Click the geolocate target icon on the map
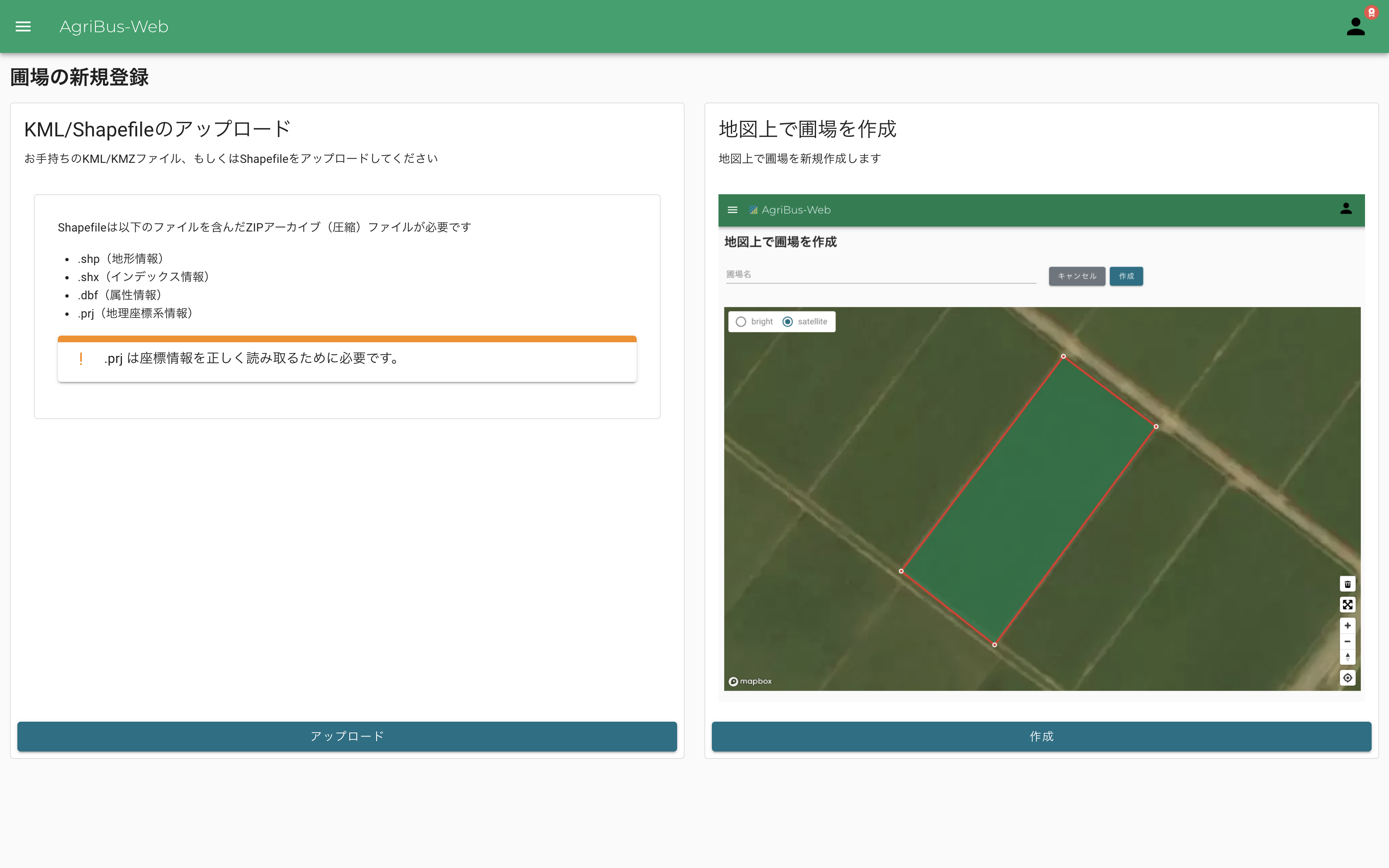This screenshot has width=1389, height=868. pyautogui.click(x=1347, y=678)
